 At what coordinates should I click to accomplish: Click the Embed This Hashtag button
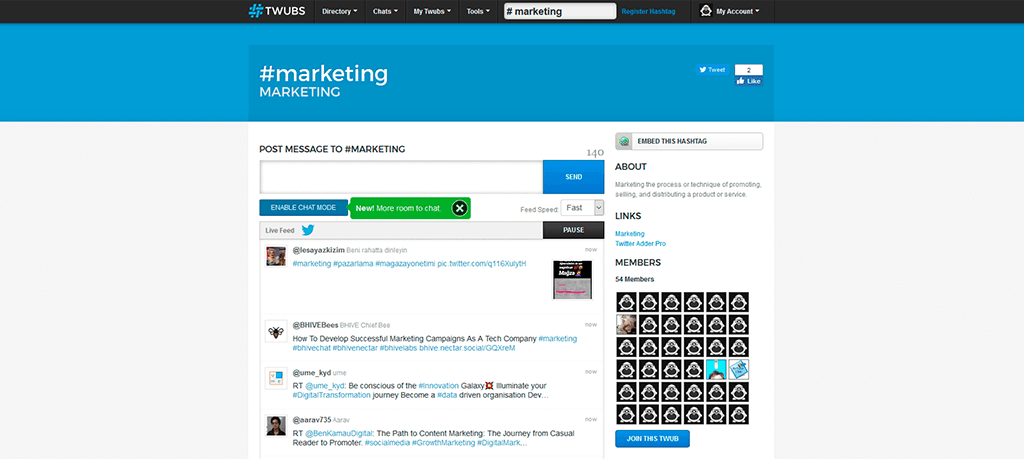coord(689,141)
